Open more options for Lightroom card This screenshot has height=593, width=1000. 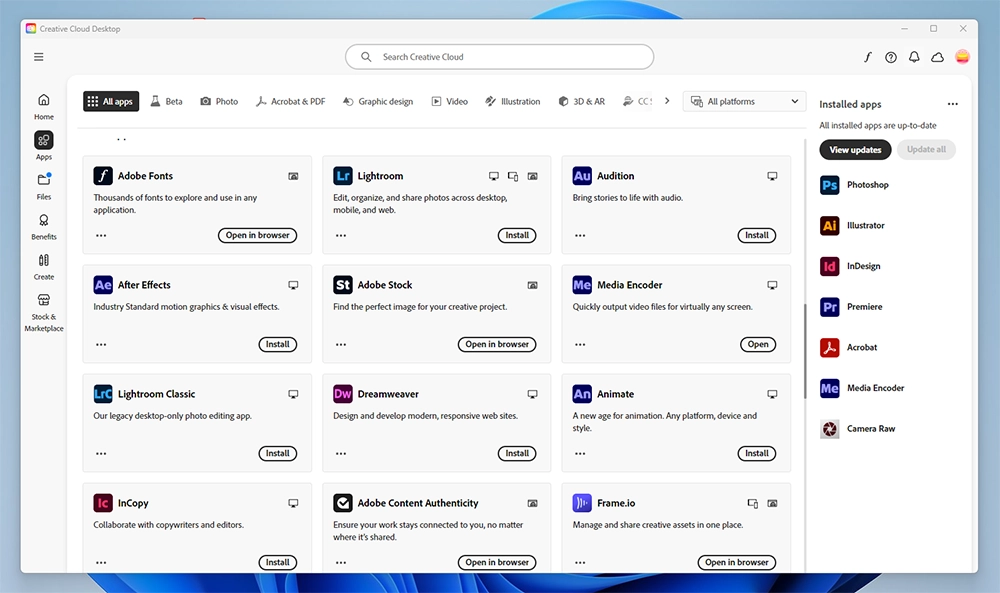click(x=341, y=235)
